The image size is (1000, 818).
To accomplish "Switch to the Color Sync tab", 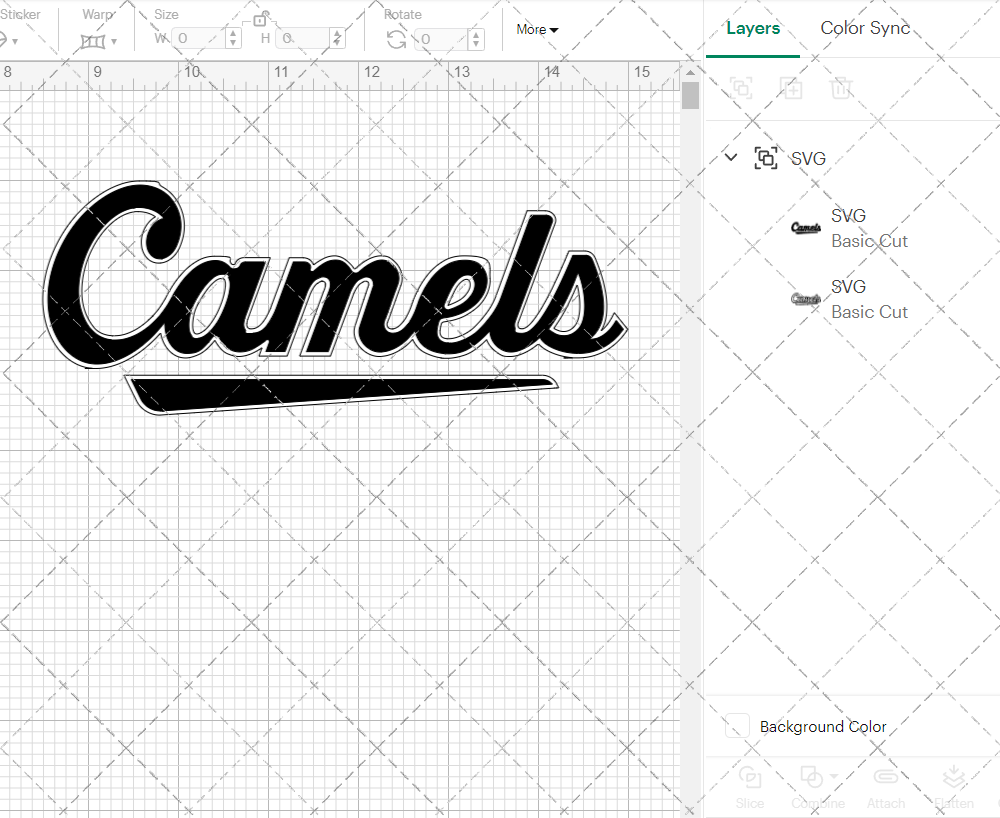I will click(865, 28).
